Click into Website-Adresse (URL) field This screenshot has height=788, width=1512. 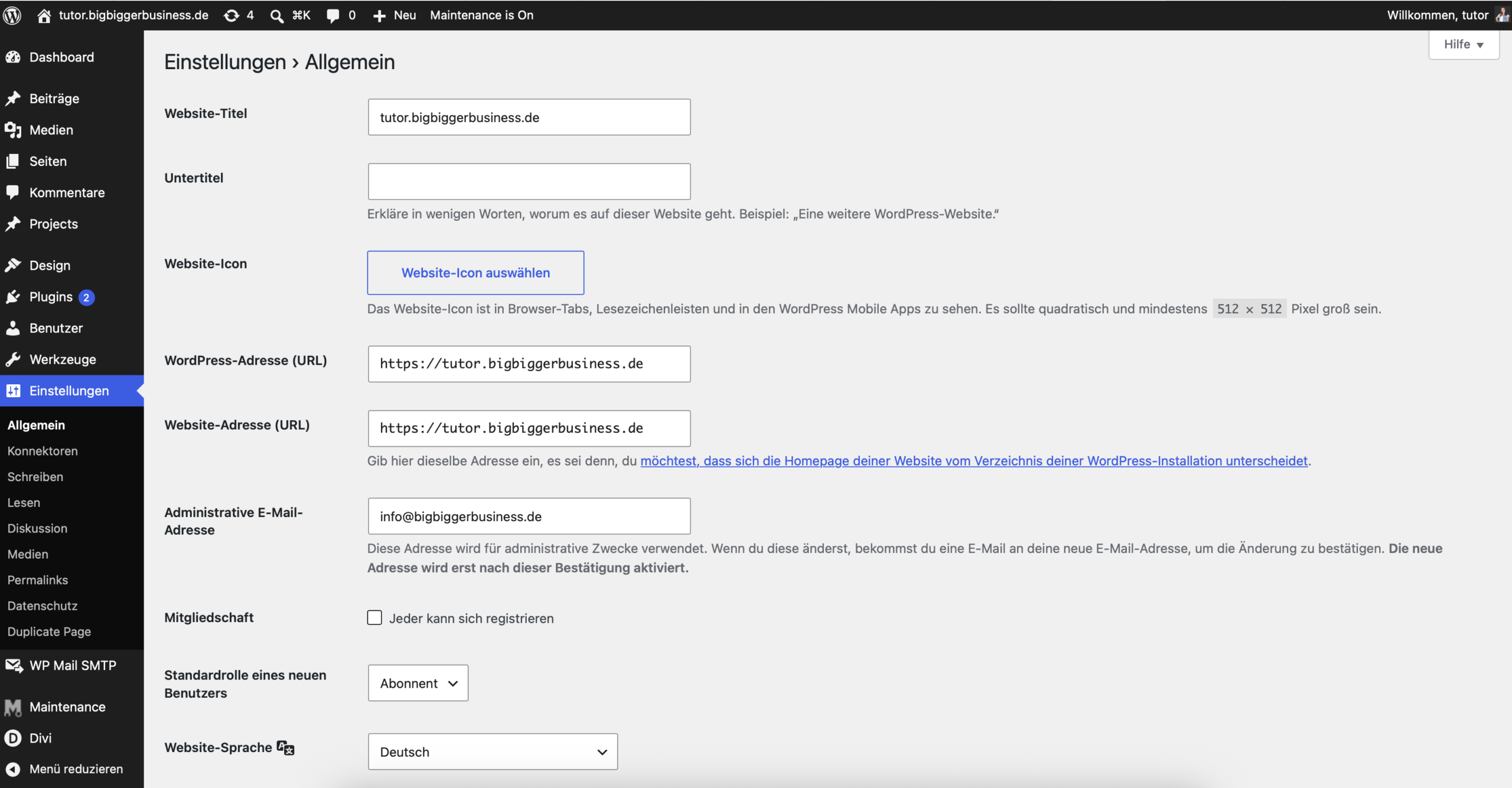tap(529, 428)
